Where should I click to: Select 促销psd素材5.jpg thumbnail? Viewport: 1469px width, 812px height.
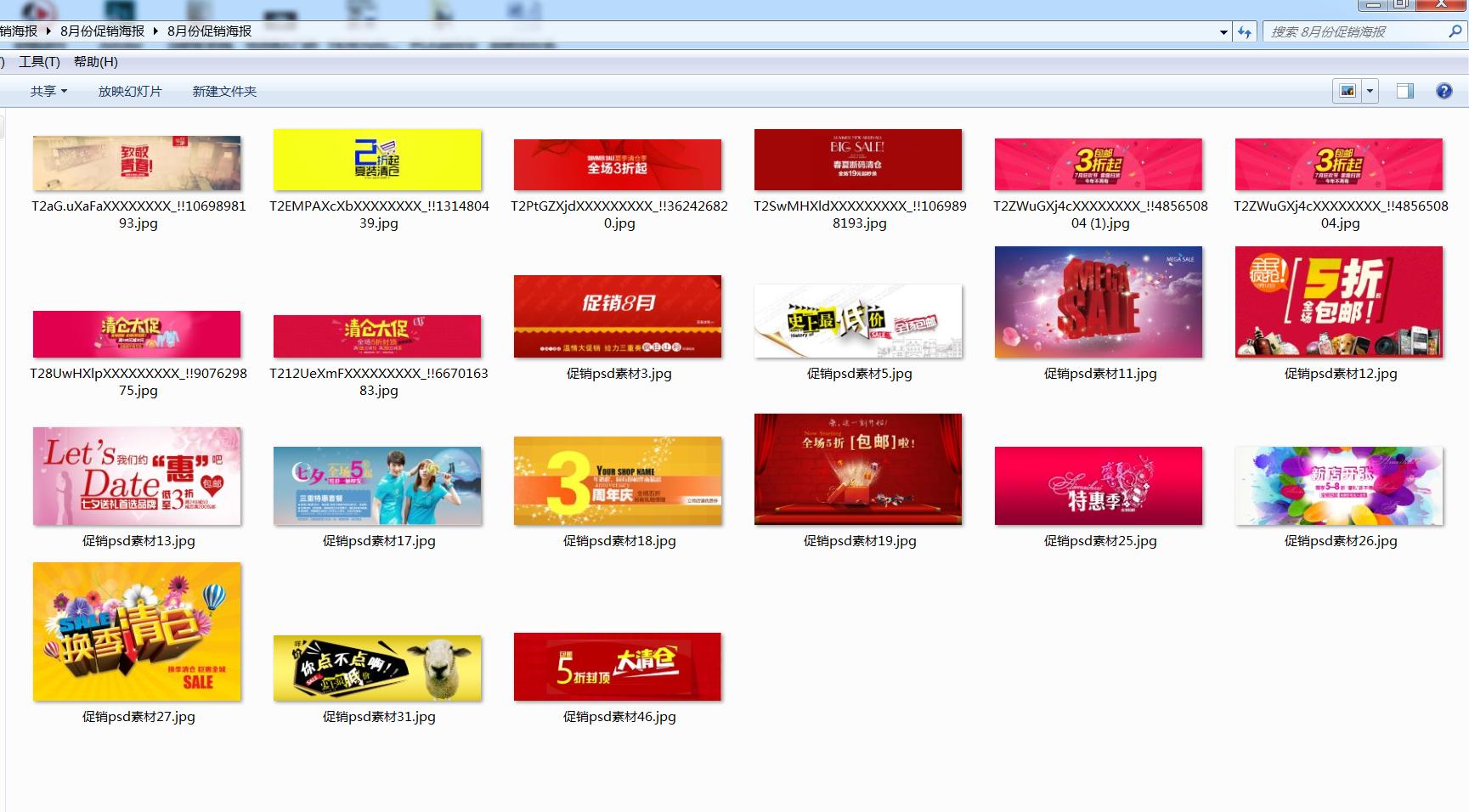(x=859, y=321)
